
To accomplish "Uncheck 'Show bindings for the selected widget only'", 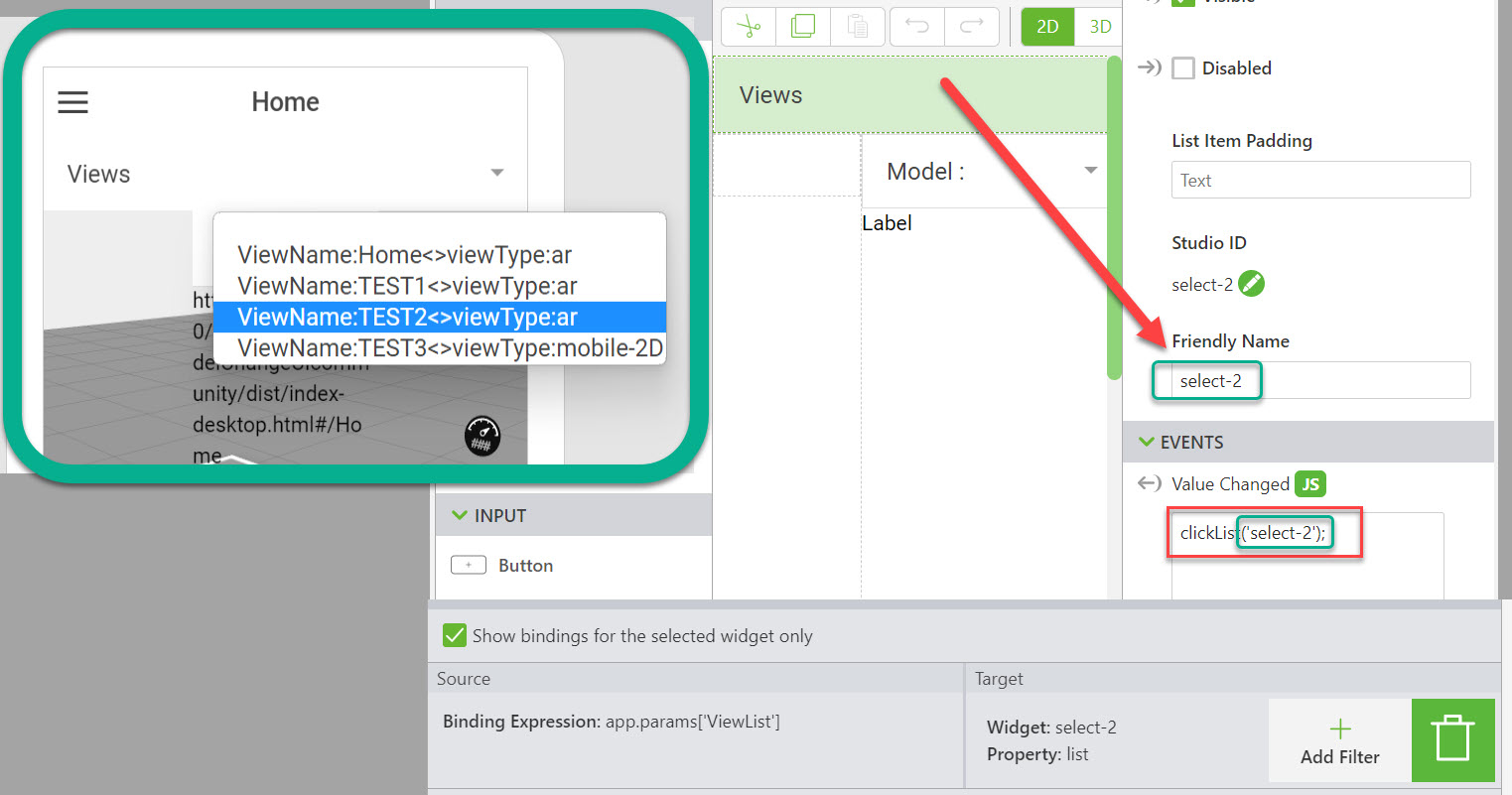I will 455,635.
